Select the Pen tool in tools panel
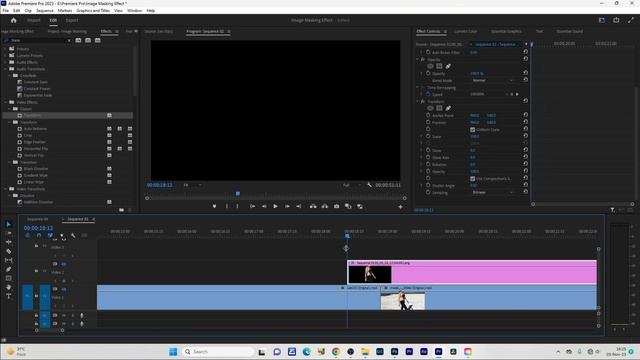 pos(9,269)
